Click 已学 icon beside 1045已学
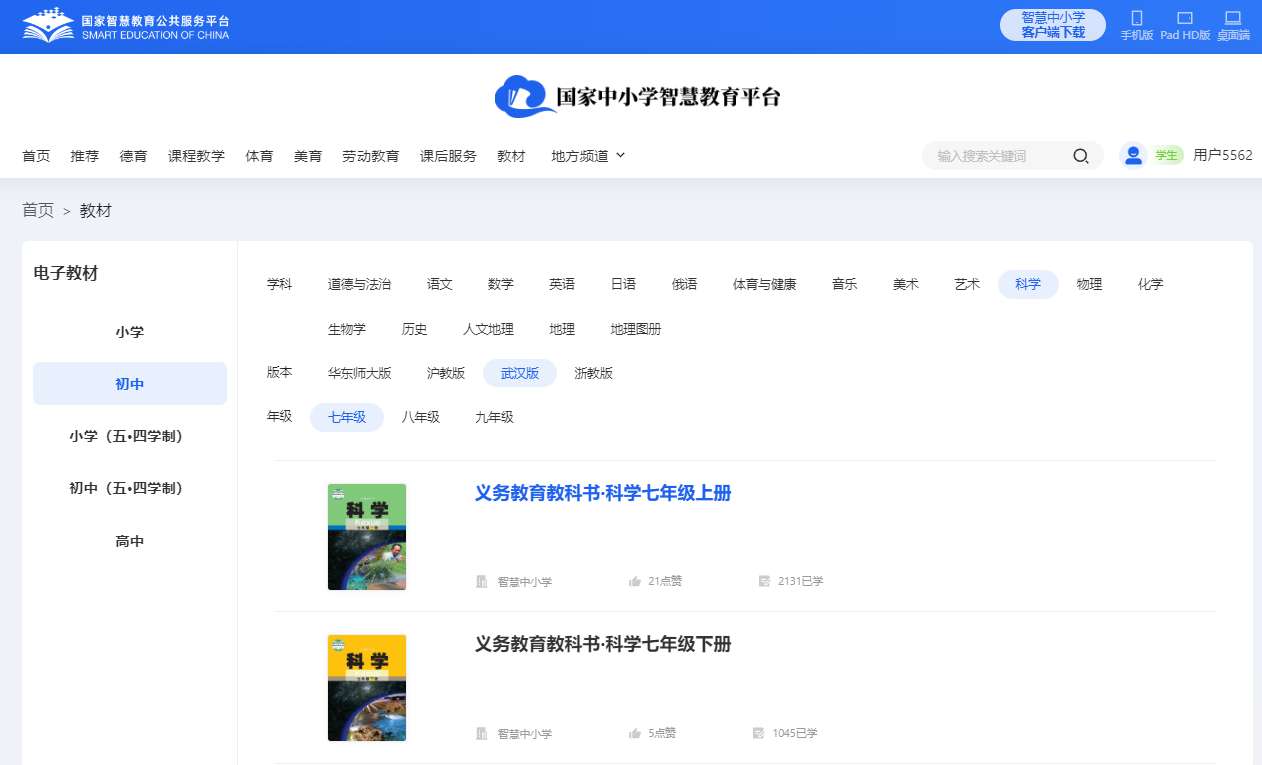The width and height of the screenshot is (1262, 765). coord(759,733)
